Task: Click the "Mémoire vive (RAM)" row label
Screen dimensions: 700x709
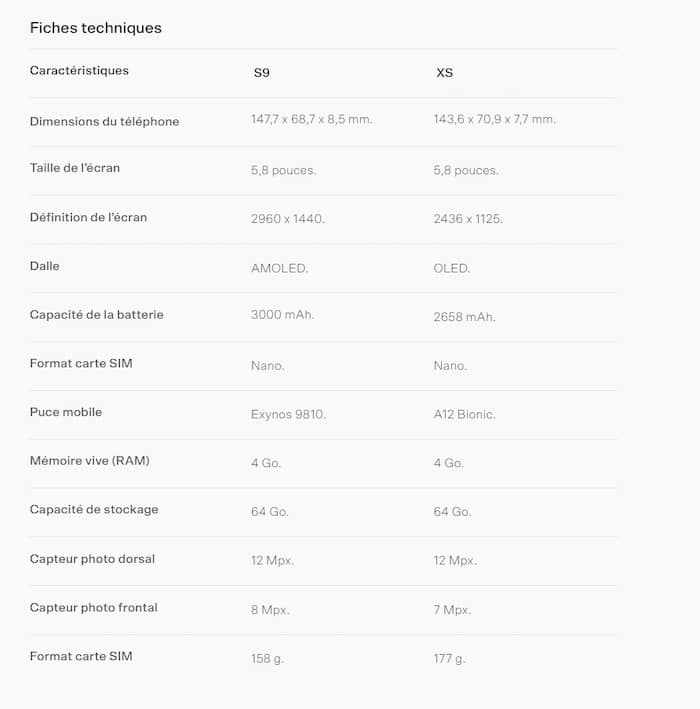Action: point(89,461)
